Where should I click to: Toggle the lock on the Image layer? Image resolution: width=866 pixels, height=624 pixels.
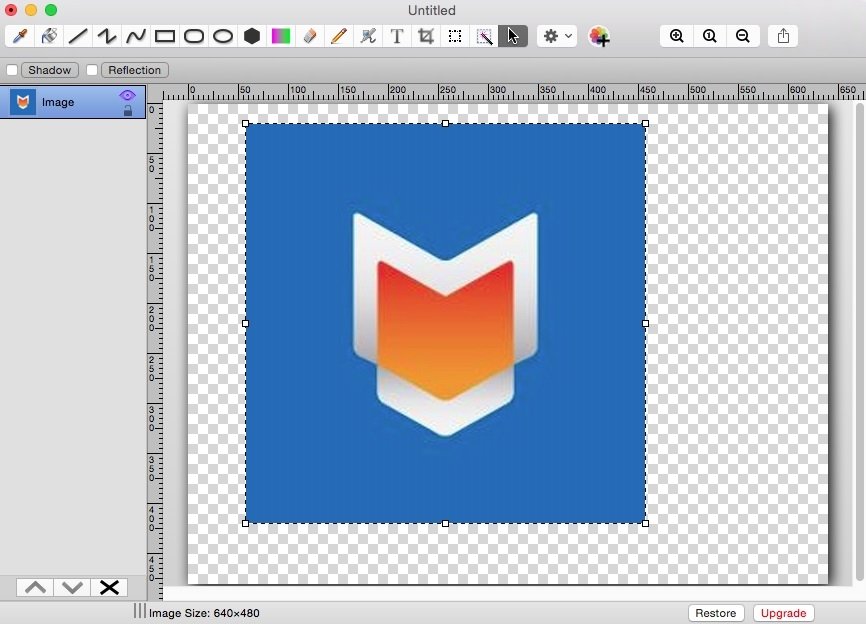128,110
